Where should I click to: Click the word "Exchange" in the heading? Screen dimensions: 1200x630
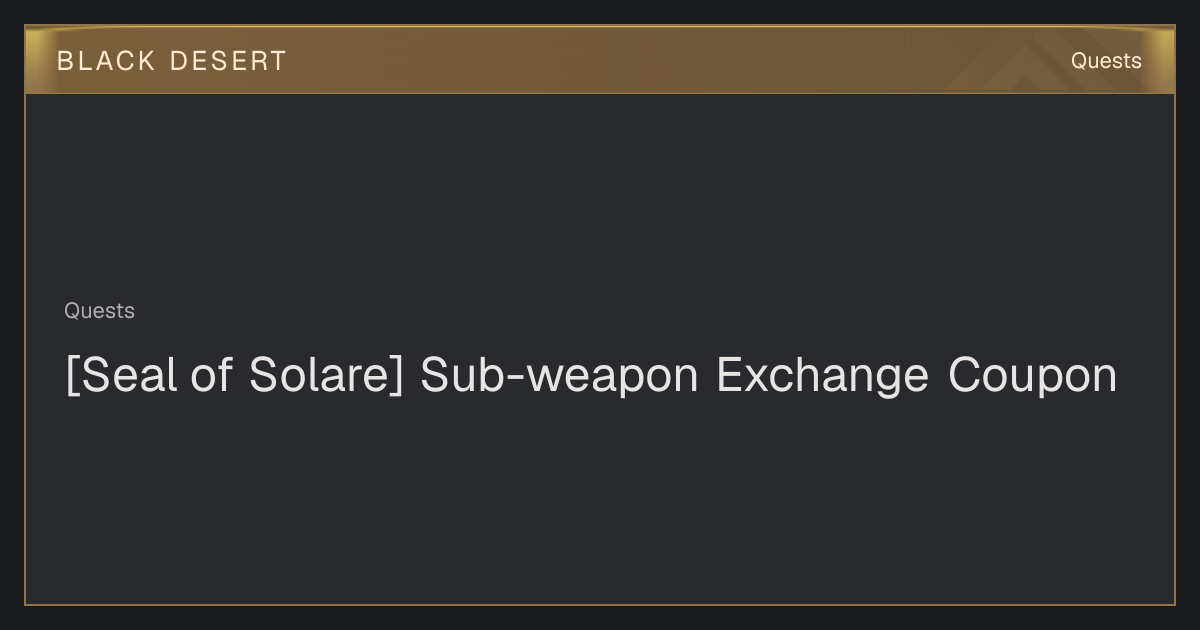822,376
